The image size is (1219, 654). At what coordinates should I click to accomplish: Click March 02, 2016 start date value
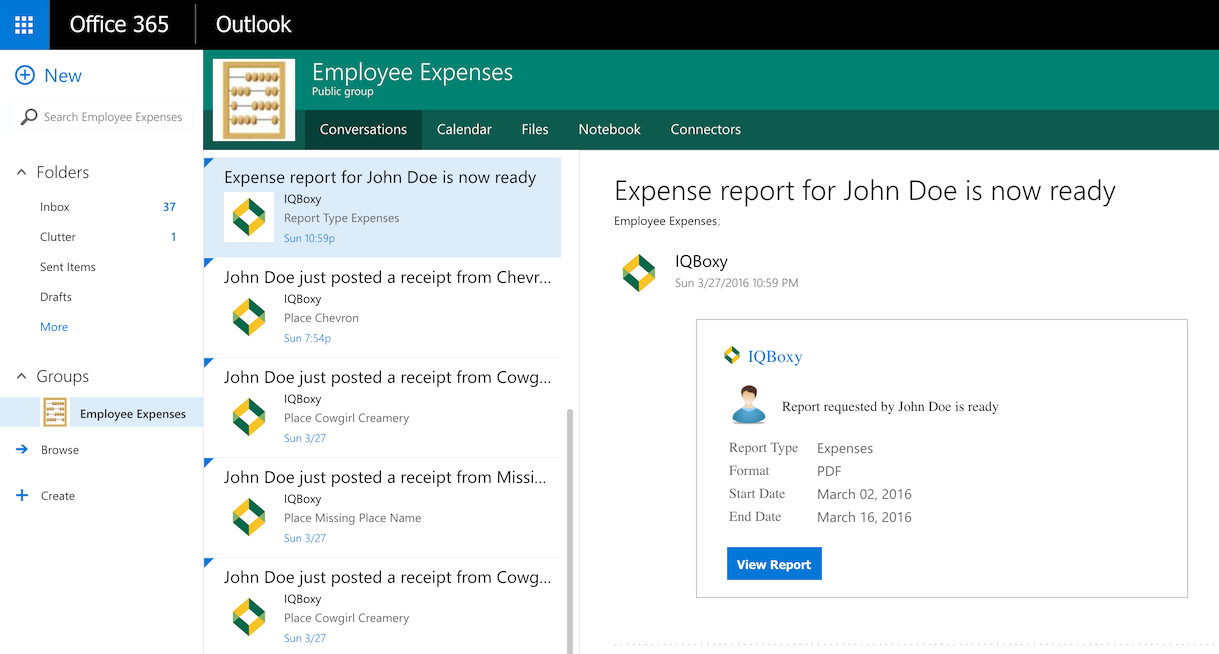864,494
